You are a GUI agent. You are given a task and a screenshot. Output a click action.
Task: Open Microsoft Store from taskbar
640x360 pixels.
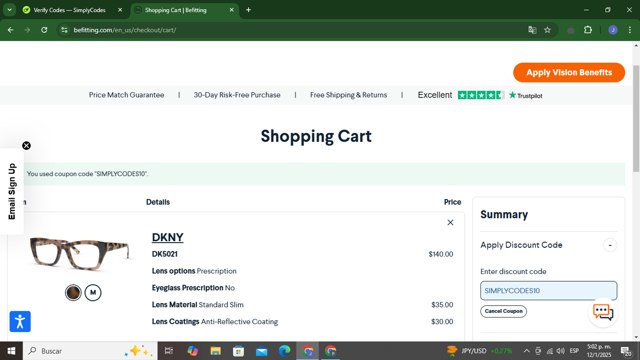click(x=238, y=351)
